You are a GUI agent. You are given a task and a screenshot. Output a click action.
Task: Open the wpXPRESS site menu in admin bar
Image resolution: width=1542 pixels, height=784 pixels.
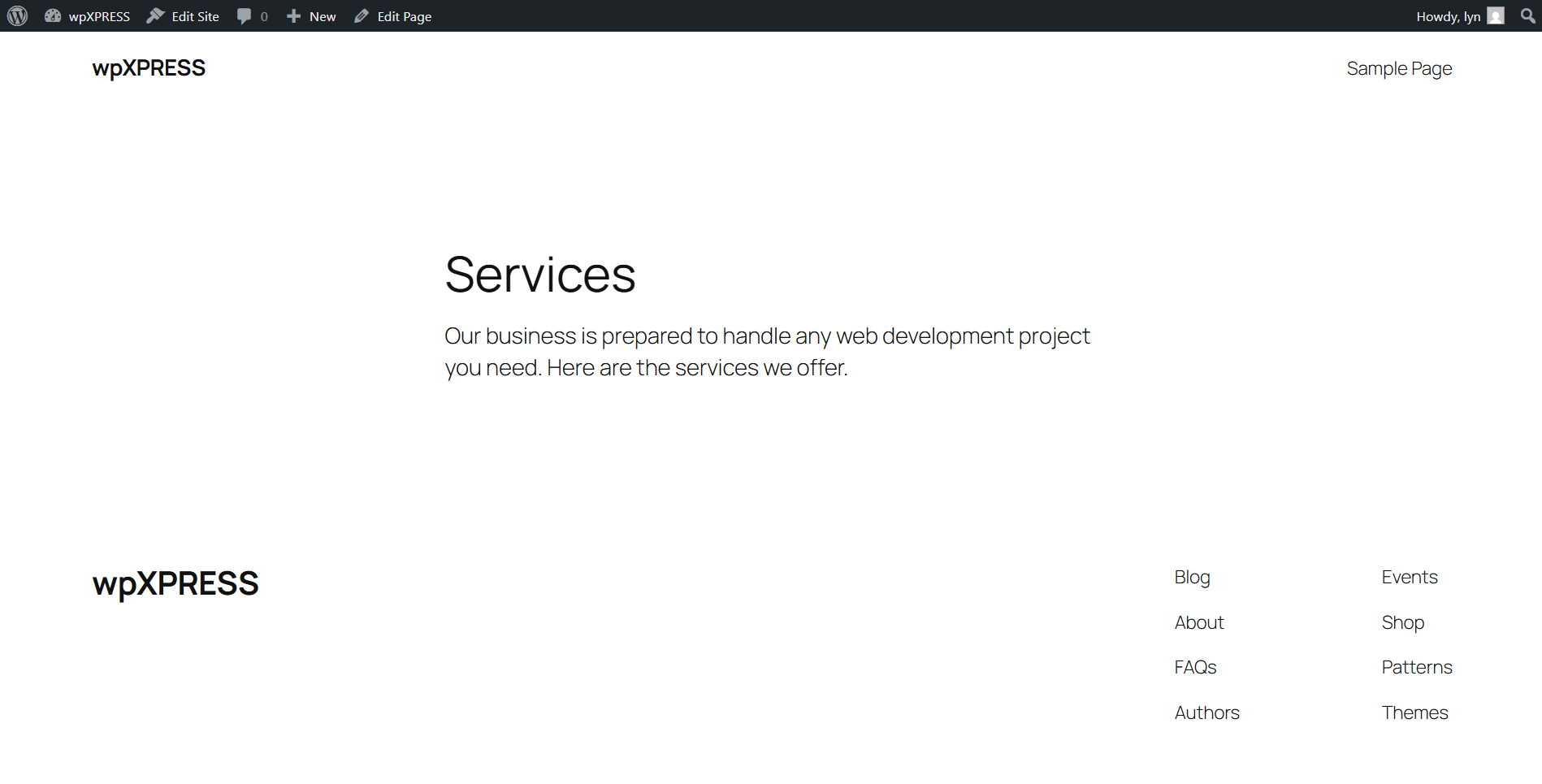point(97,15)
